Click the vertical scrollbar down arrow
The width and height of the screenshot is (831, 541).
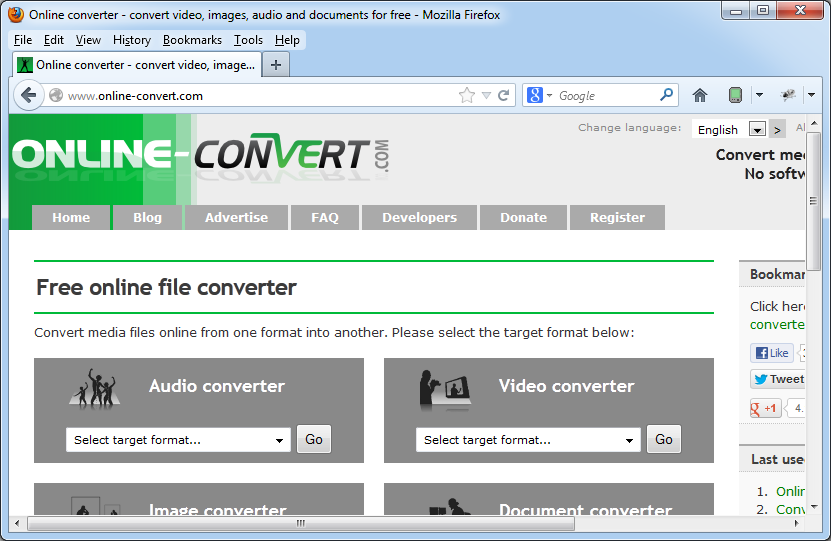click(x=814, y=507)
